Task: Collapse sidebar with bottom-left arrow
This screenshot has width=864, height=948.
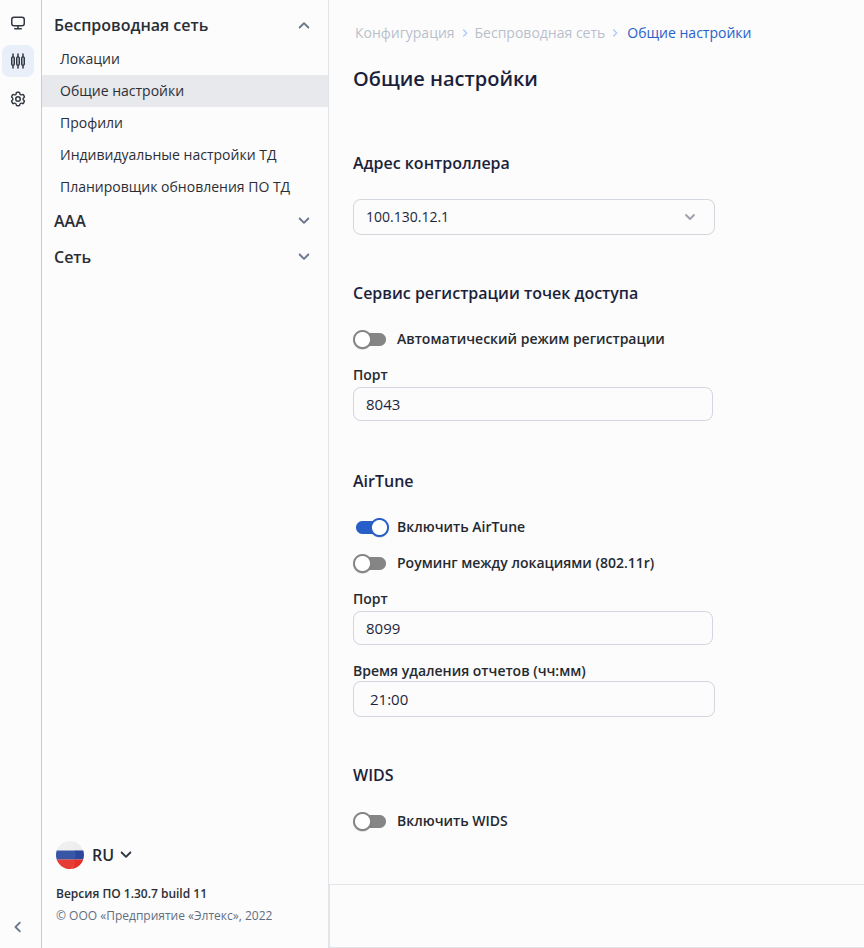Action: coord(18,927)
